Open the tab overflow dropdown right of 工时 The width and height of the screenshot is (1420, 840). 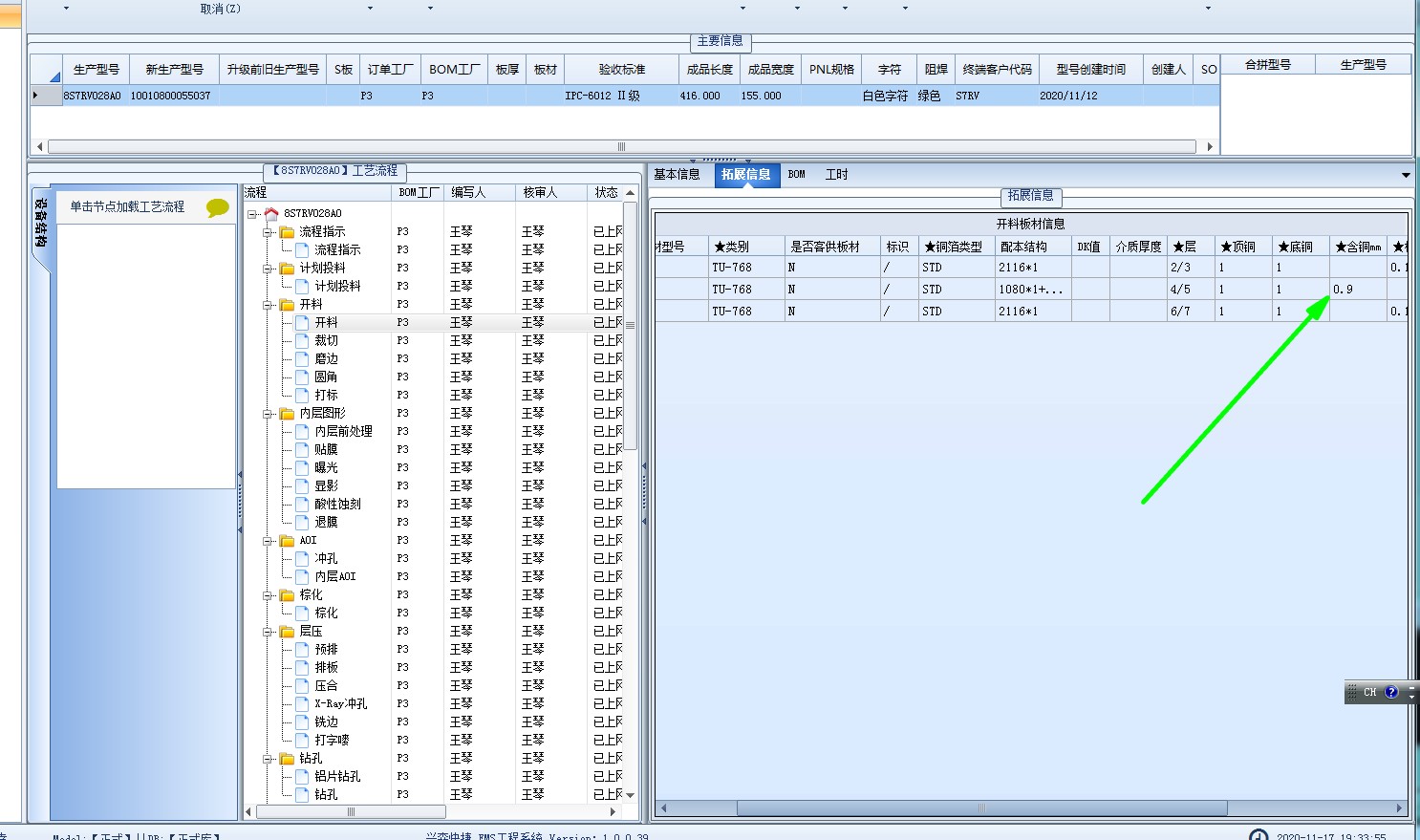click(1406, 175)
